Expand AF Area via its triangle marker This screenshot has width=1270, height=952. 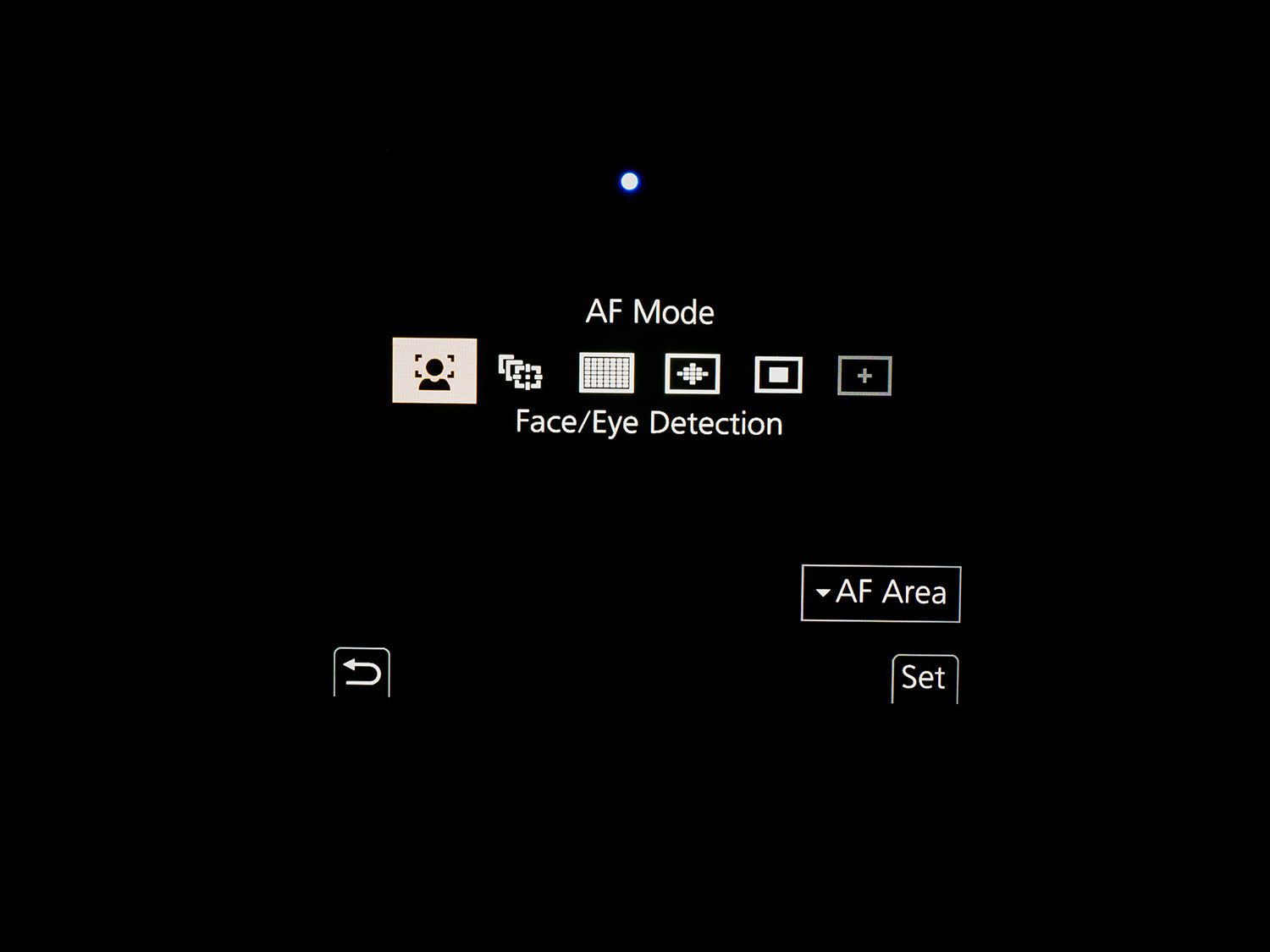click(823, 593)
